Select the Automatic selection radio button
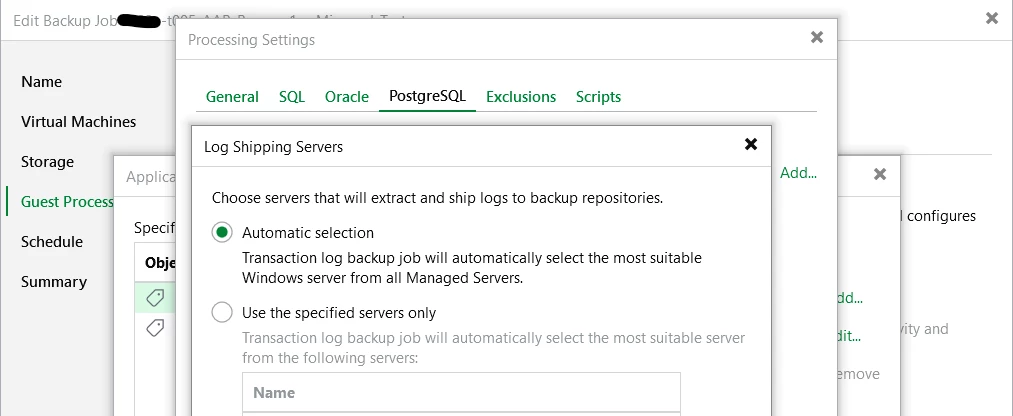This screenshot has height=416, width=1013. pyautogui.click(x=222, y=233)
